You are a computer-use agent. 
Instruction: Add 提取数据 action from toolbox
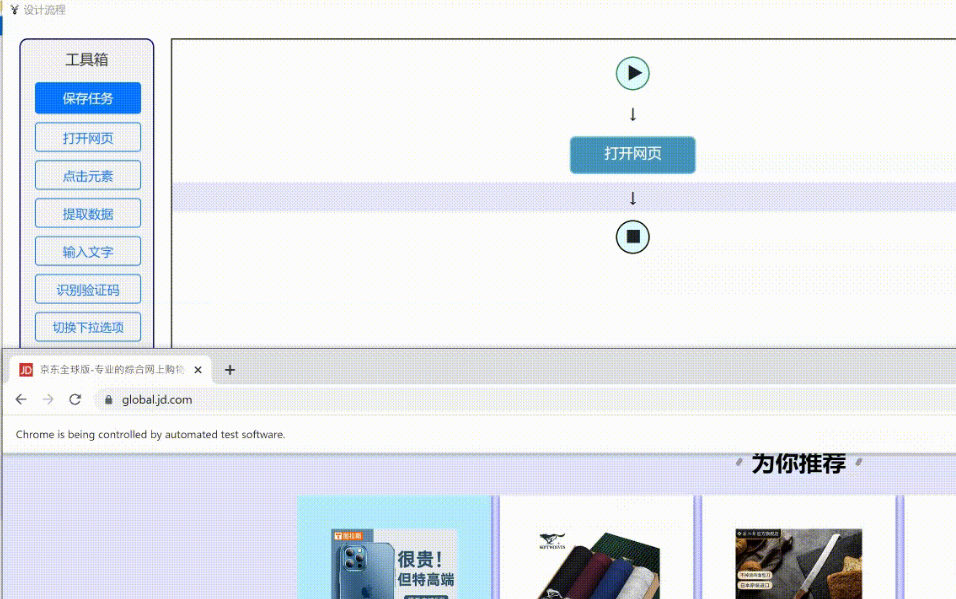click(88, 213)
